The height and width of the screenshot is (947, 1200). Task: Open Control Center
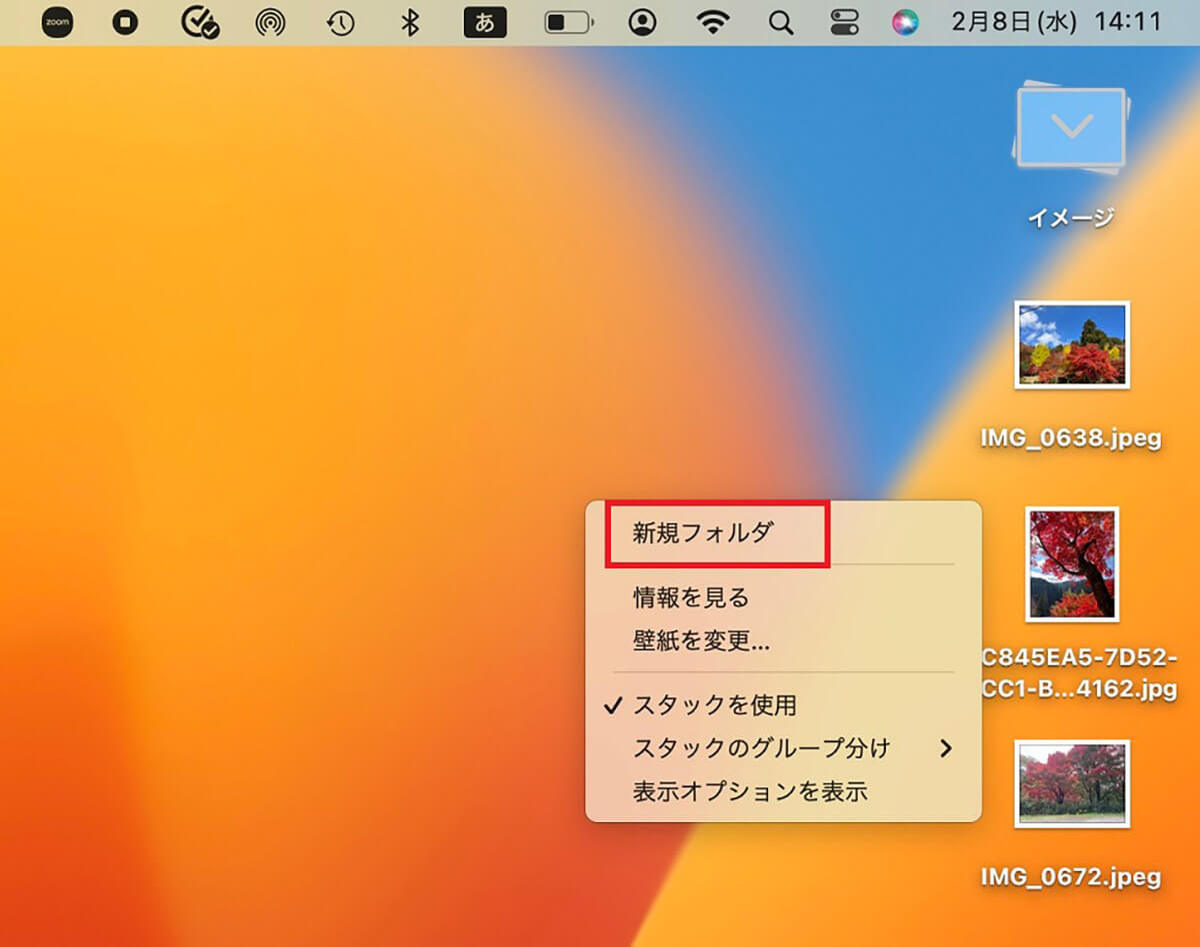click(844, 22)
